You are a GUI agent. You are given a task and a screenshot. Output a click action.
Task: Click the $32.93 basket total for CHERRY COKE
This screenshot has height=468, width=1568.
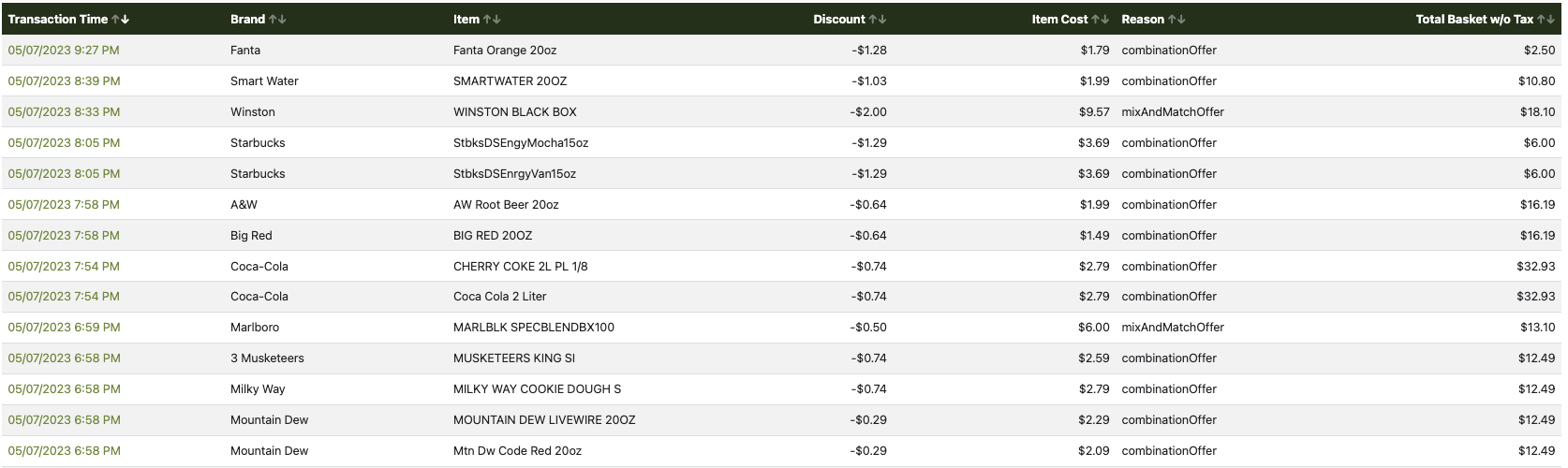1535,267
